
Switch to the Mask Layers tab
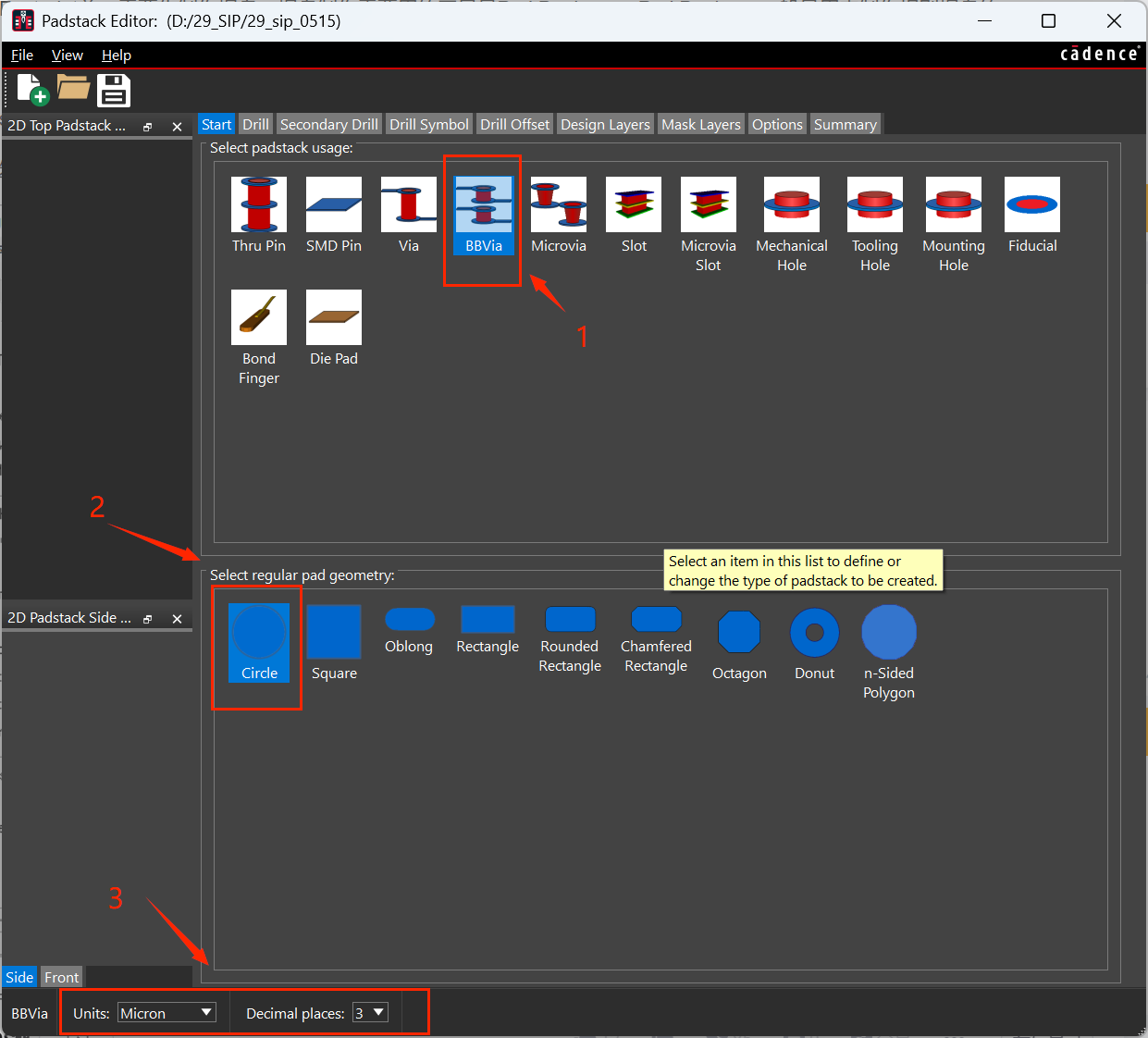[701, 124]
